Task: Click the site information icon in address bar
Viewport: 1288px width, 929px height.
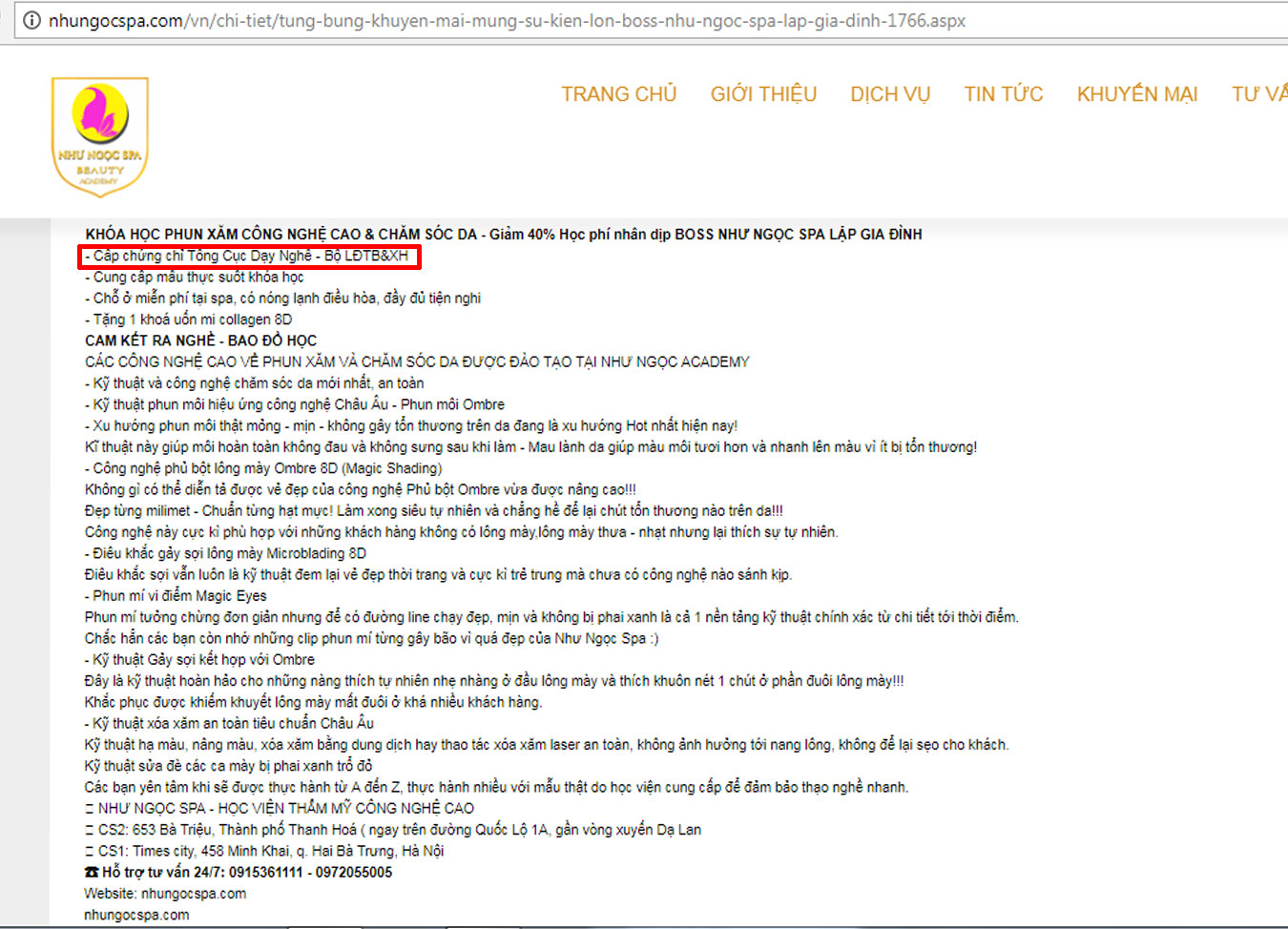Action: point(31,20)
